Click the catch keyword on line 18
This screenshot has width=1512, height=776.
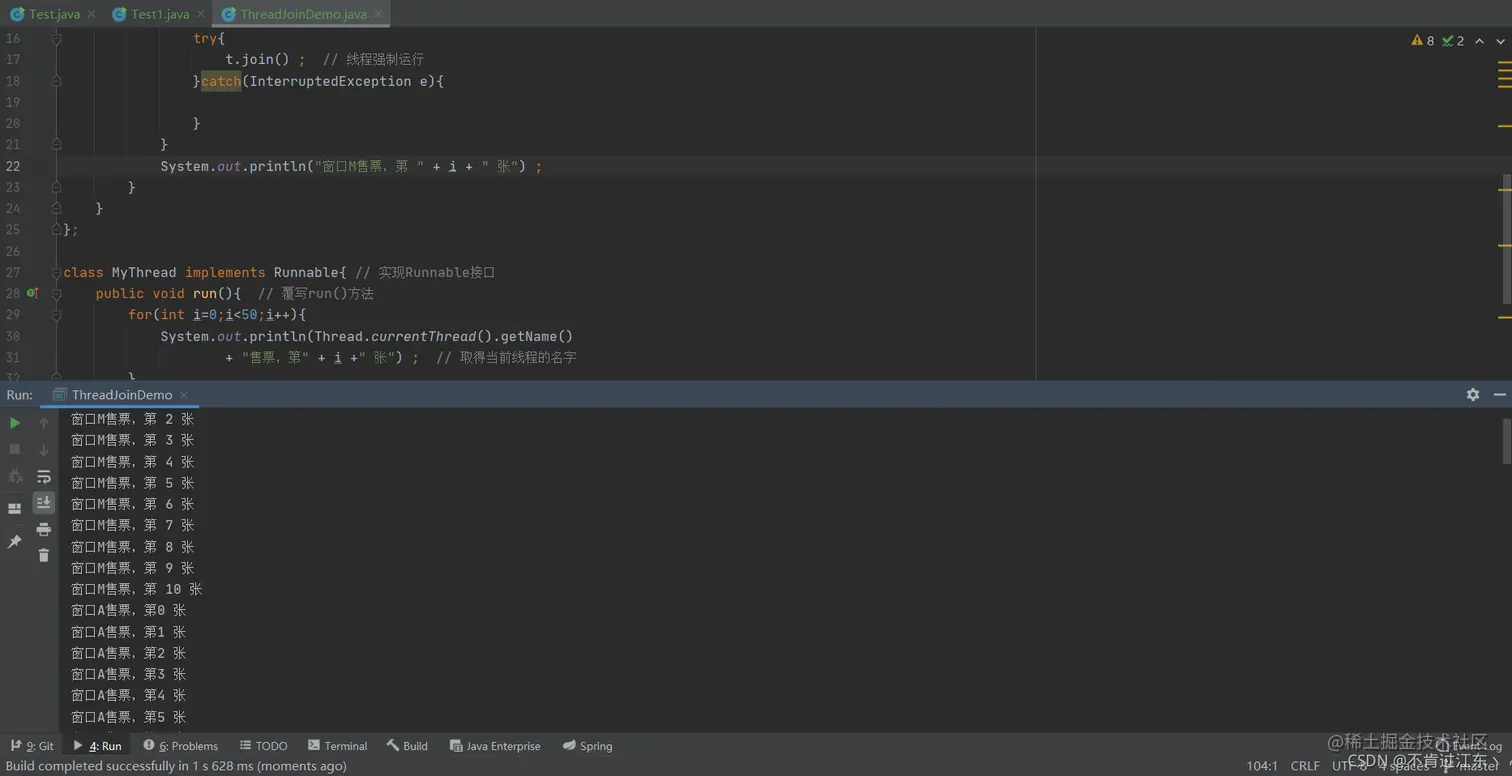221,81
